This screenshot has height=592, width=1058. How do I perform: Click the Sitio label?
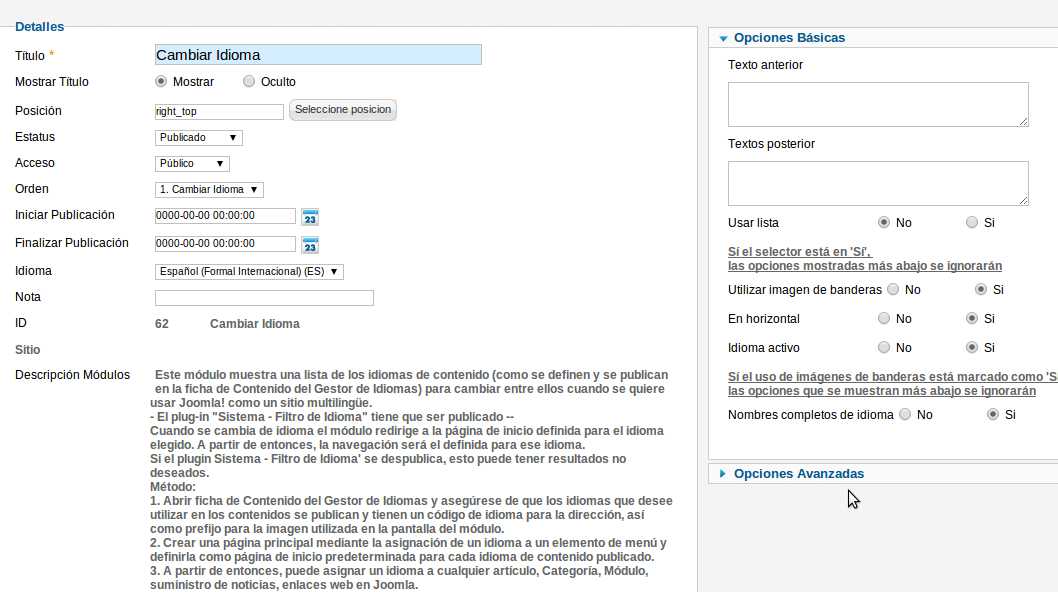click(x=28, y=350)
